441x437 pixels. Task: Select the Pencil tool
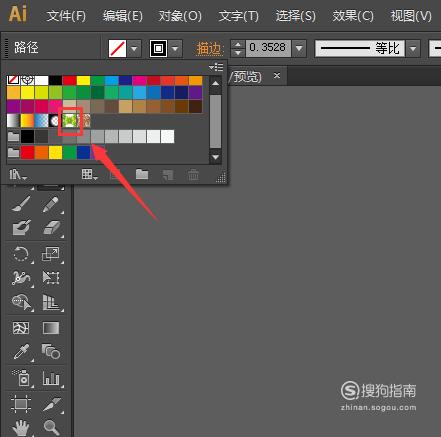click(x=51, y=204)
